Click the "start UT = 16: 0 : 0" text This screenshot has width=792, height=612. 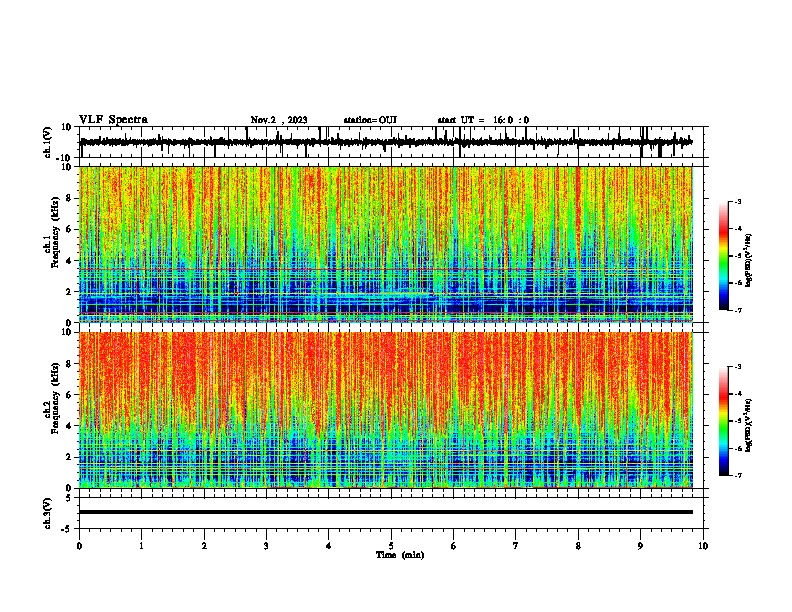tap(483, 120)
